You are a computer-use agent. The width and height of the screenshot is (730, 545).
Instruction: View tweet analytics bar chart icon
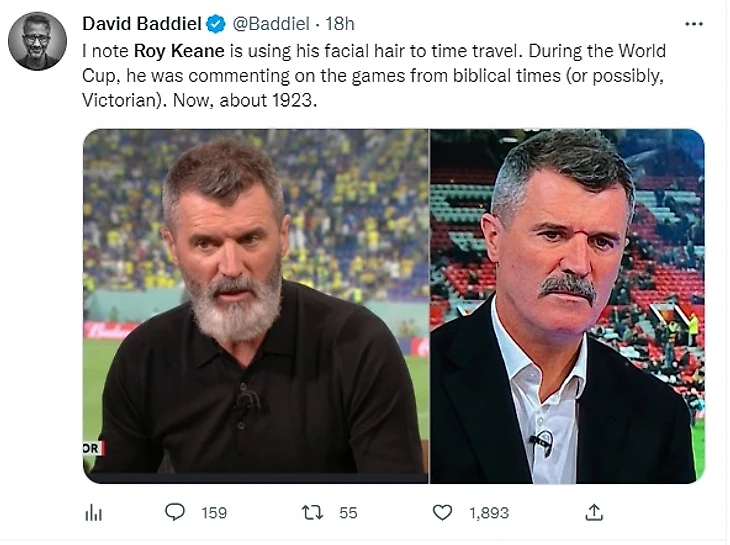click(94, 513)
